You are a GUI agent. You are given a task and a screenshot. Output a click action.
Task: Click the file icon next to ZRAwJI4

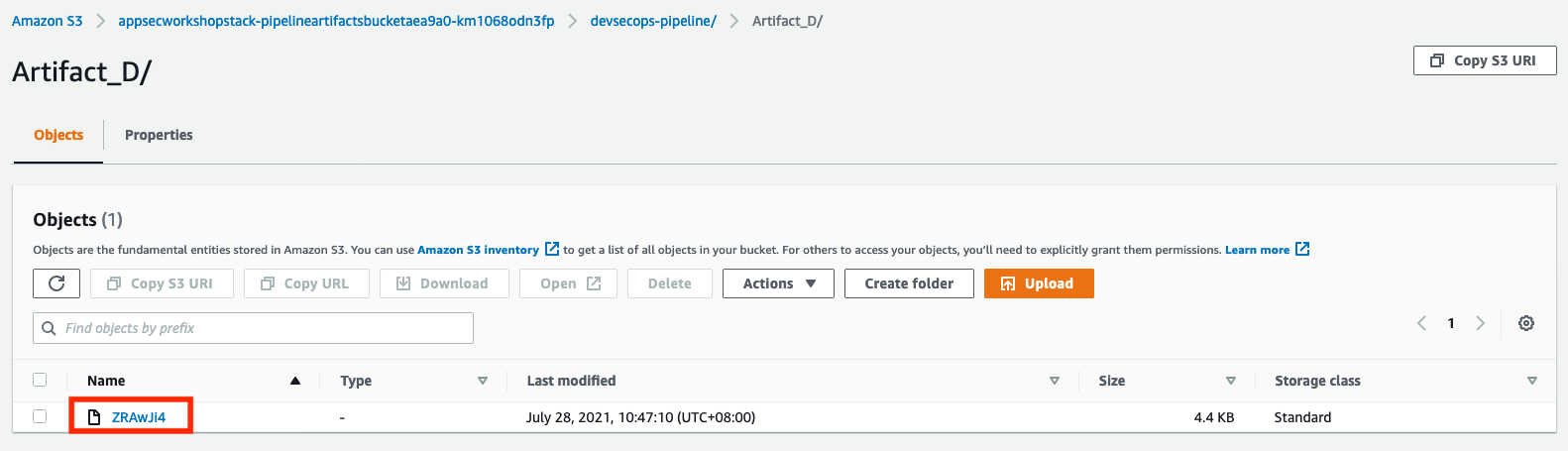pos(94,417)
